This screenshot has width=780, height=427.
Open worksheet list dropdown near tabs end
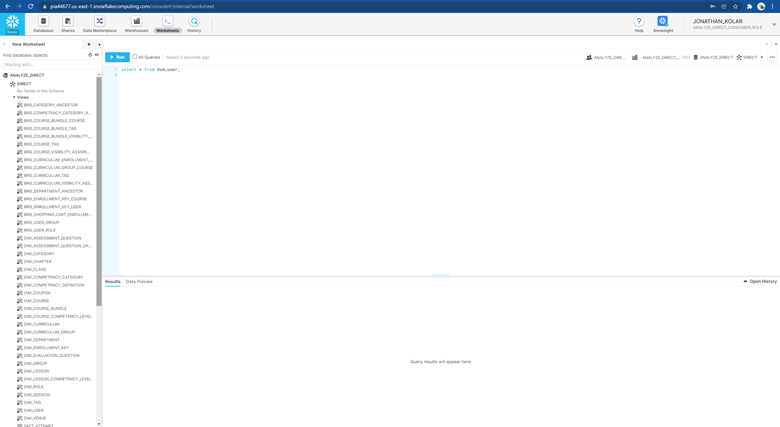click(776, 44)
